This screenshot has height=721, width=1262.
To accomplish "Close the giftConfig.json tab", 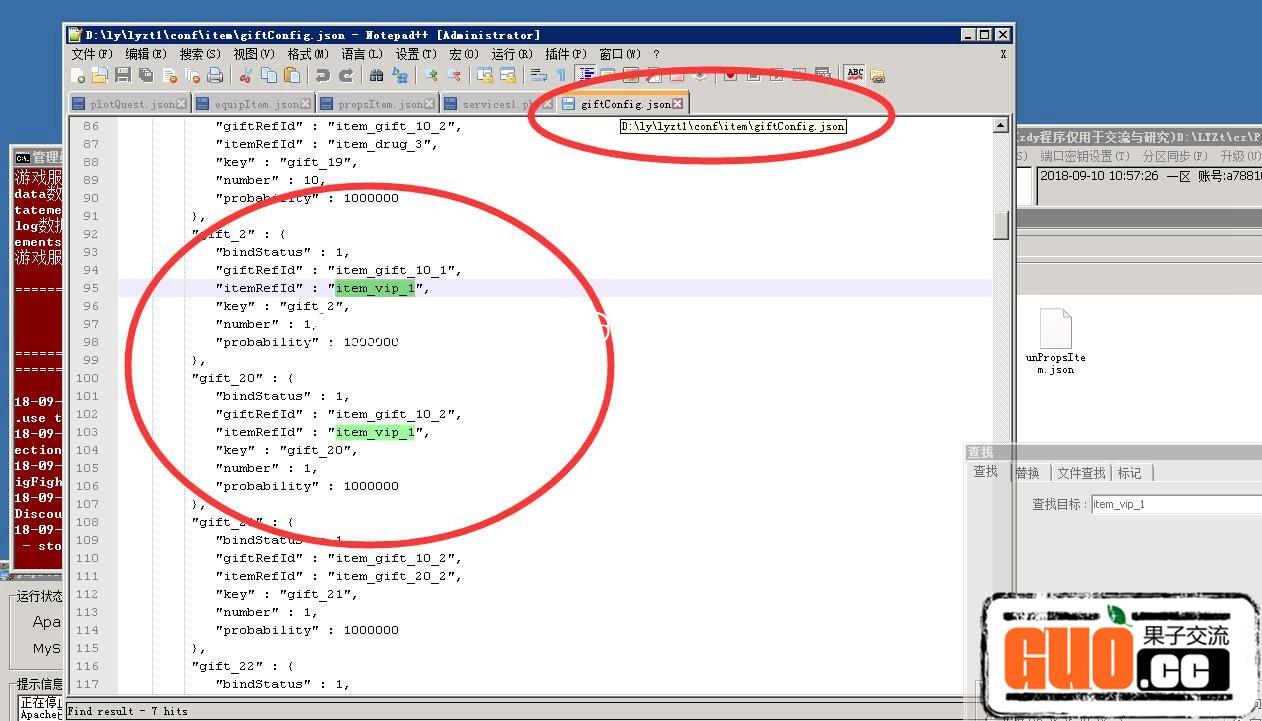I will 678,103.
